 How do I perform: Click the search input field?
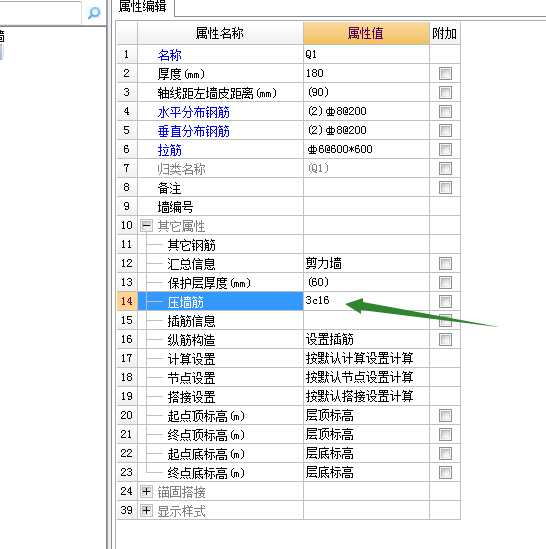pyautogui.click(x=40, y=13)
